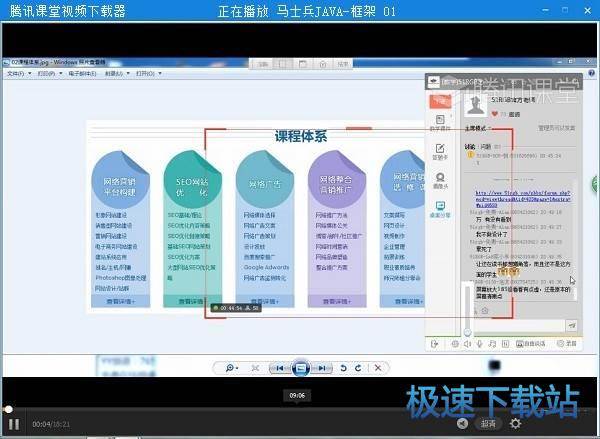600x439 pixels.
Task: Click the '管理员可以发言' text in classroom panel
Action: (x=557, y=128)
